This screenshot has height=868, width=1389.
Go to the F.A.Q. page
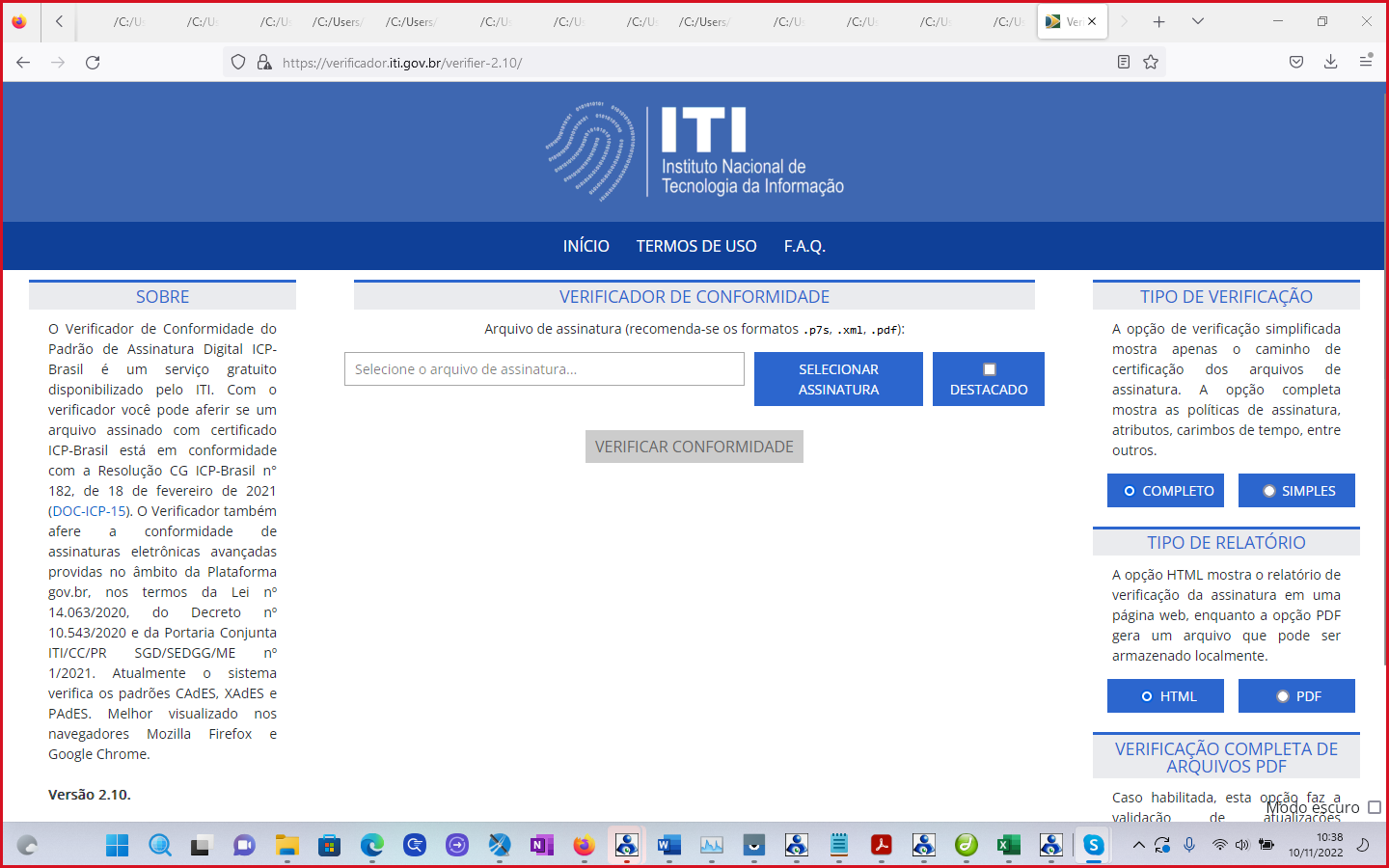coord(804,246)
